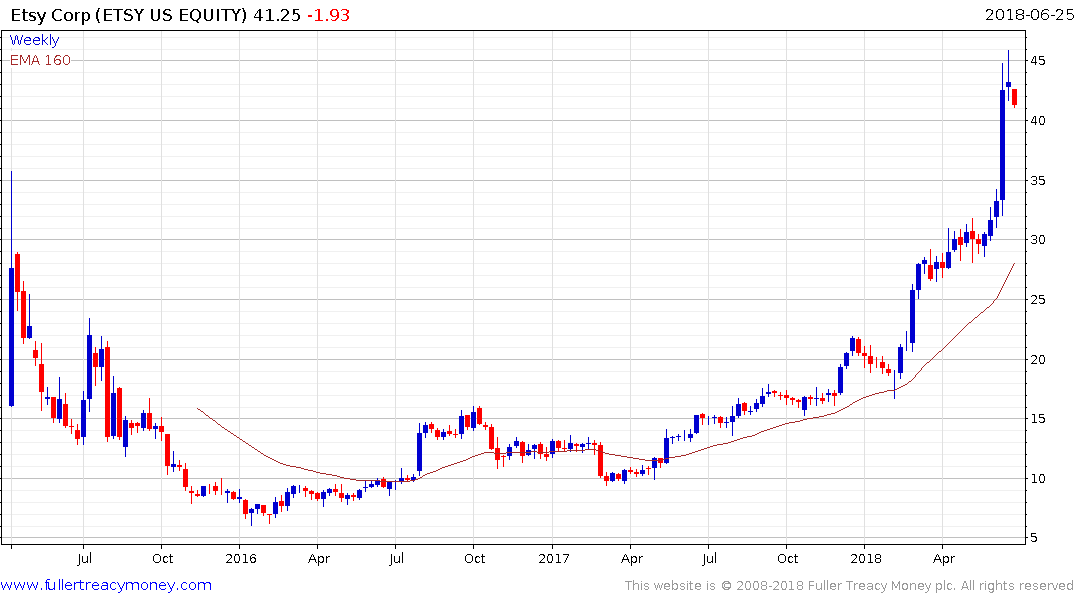Click the '2018' time axis label

866,558
